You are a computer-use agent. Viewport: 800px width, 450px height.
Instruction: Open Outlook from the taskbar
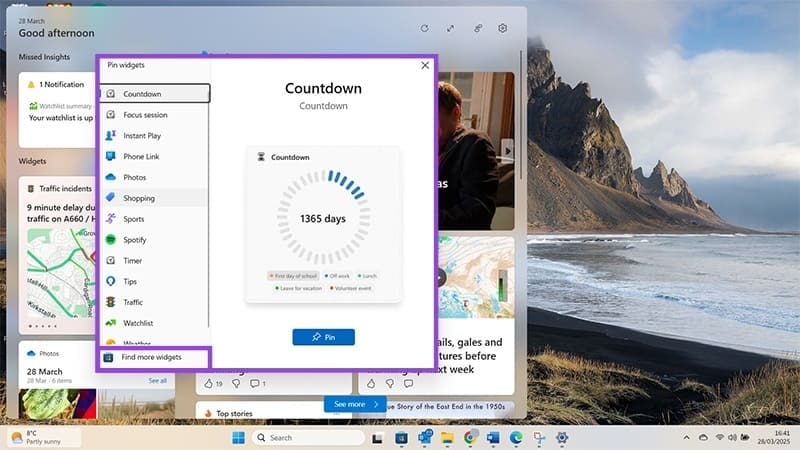pyautogui.click(x=424, y=438)
